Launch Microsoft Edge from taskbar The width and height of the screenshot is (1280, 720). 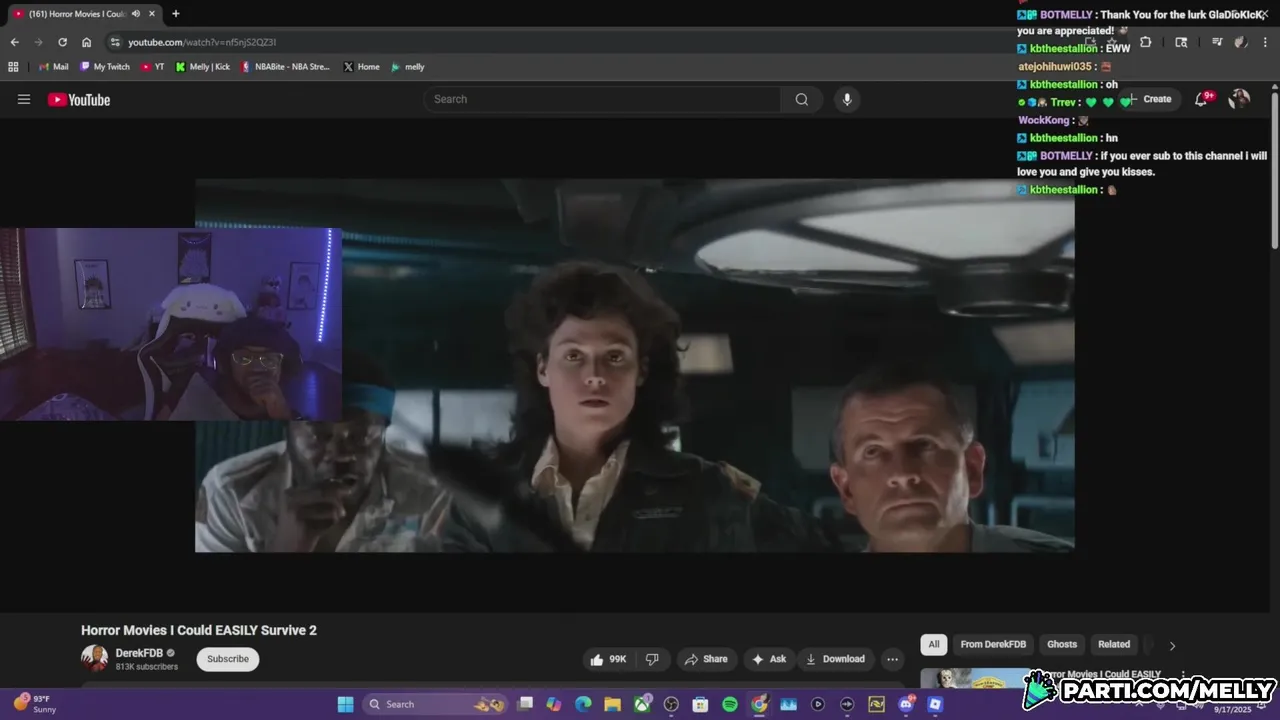tap(583, 704)
